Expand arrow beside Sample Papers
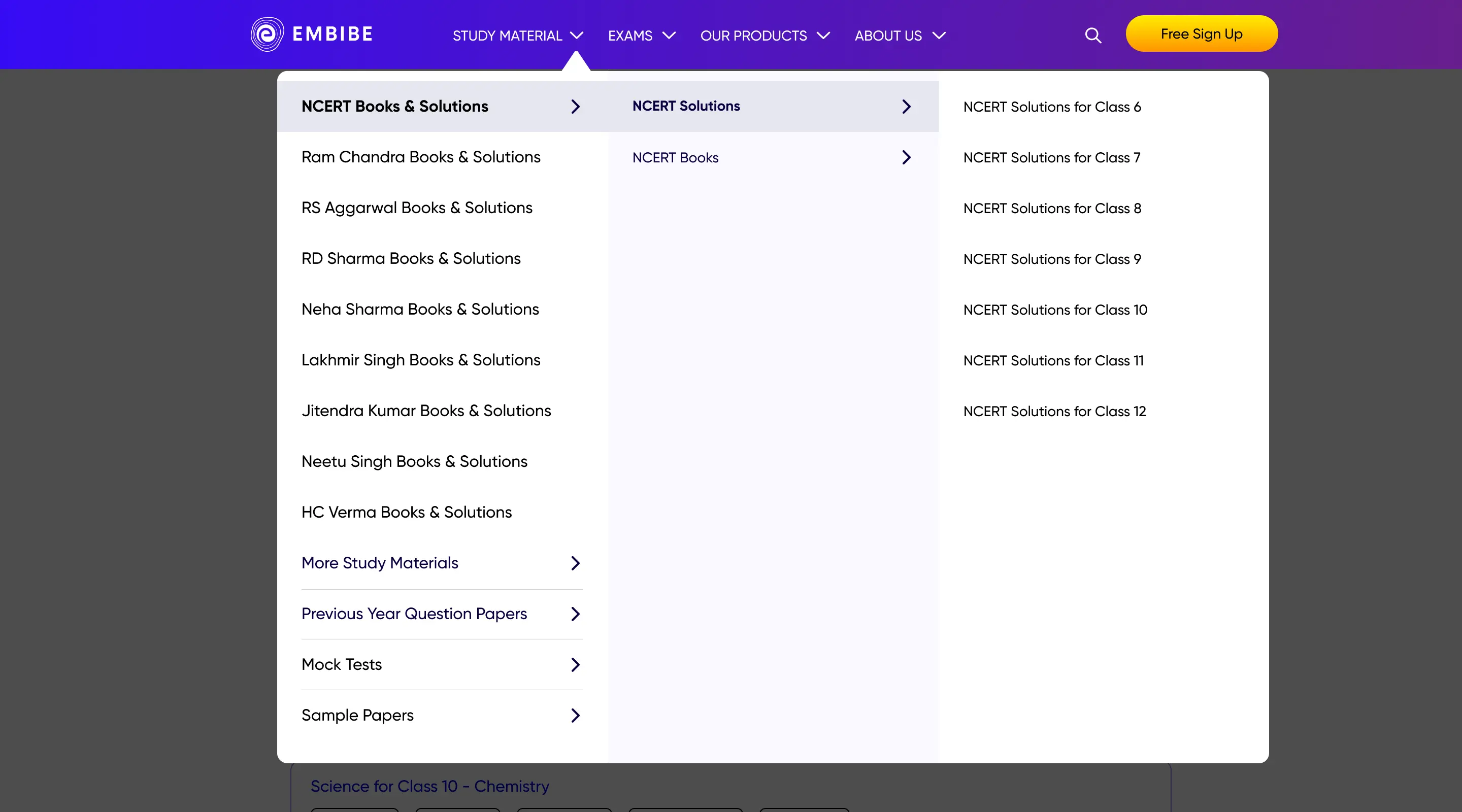The height and width of the screenshot is (812, 1462). click(x=576, y=716)
